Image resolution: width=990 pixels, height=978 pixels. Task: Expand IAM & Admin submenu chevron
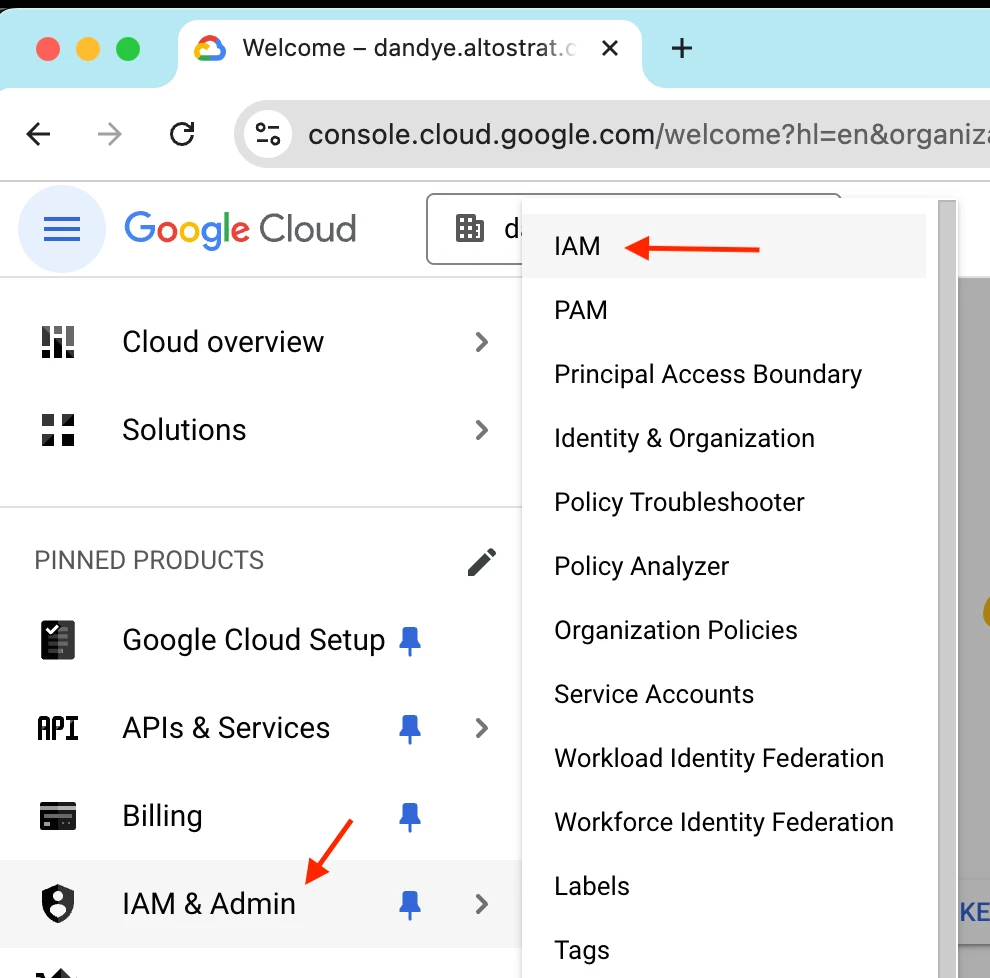tap(482, 904)
